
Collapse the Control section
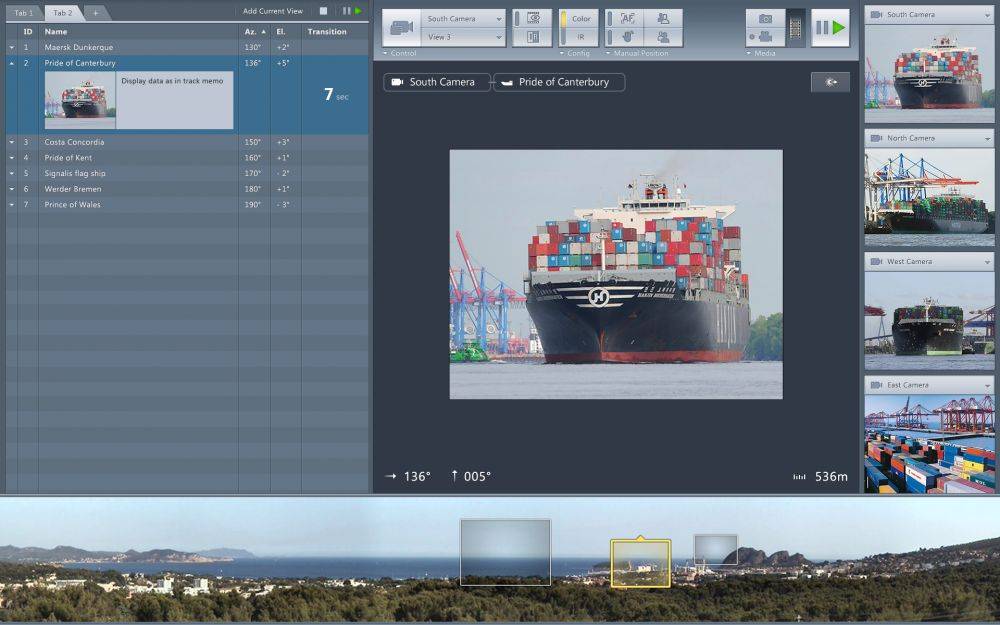(x=400, y=53)
